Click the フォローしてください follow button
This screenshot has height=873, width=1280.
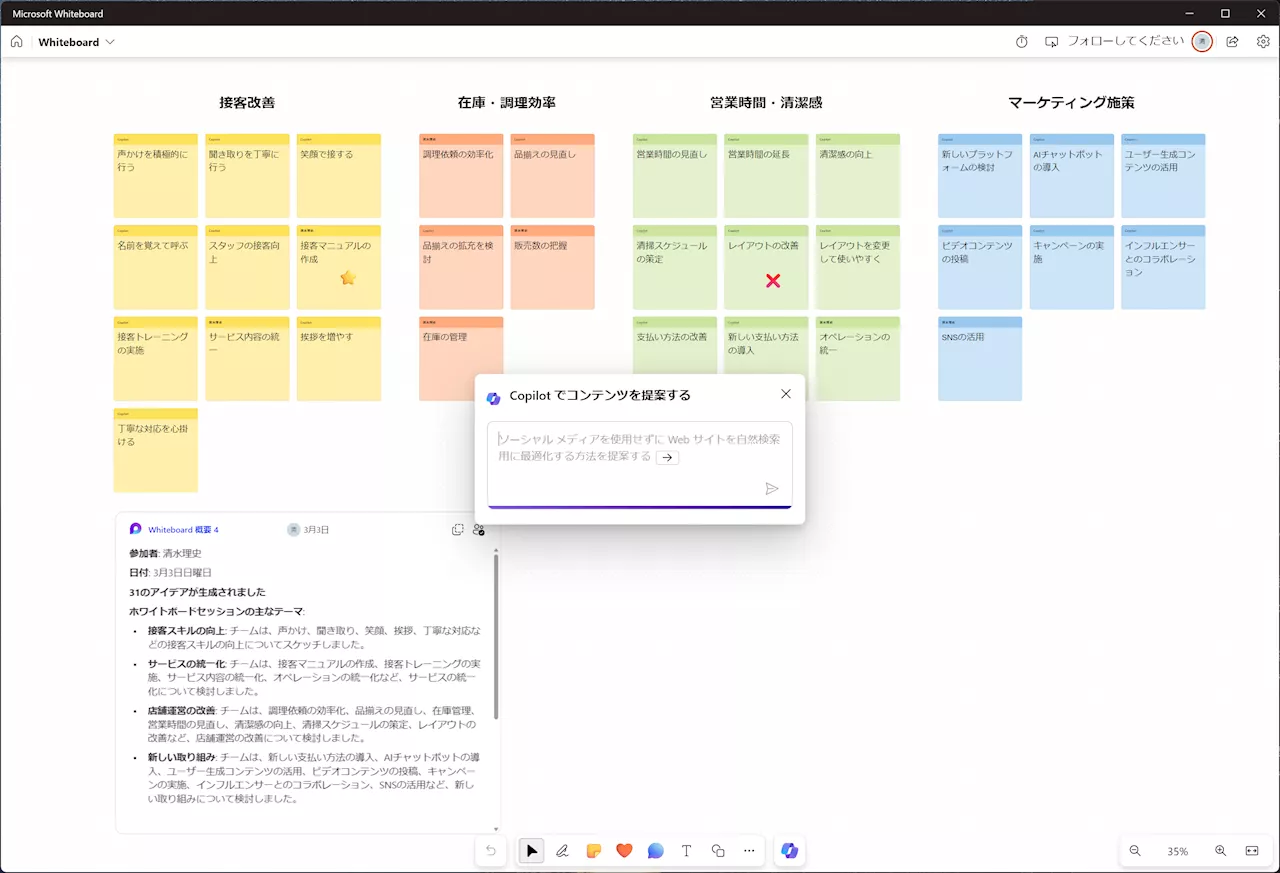tap(1112, 42)
